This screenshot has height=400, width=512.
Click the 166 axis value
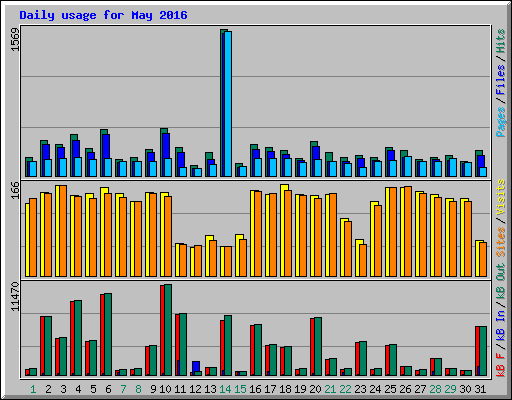click(15, 190)
